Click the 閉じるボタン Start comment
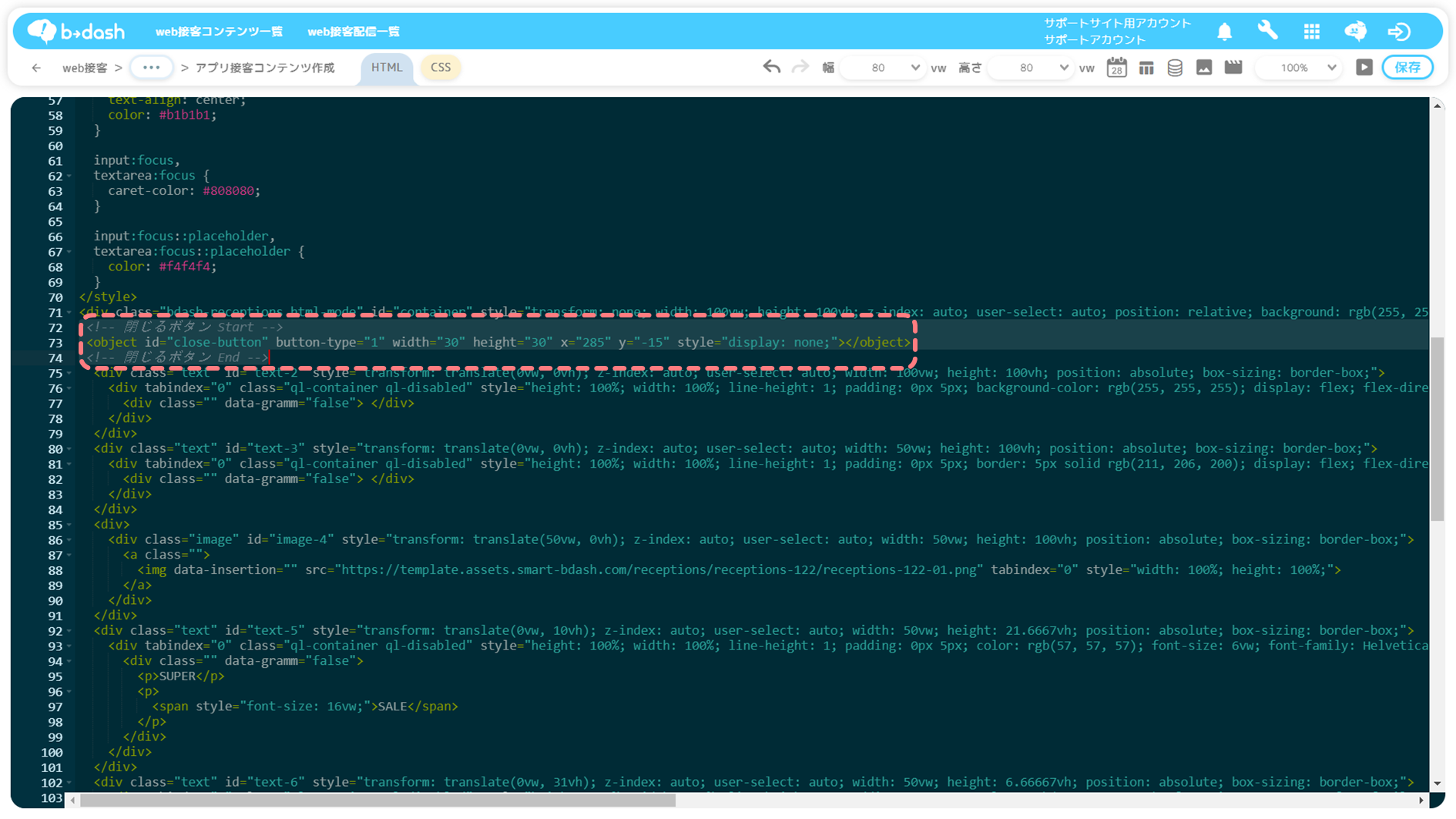This screenshot has height=819, width=1456. pyautogui.click(x=185, y=327)
